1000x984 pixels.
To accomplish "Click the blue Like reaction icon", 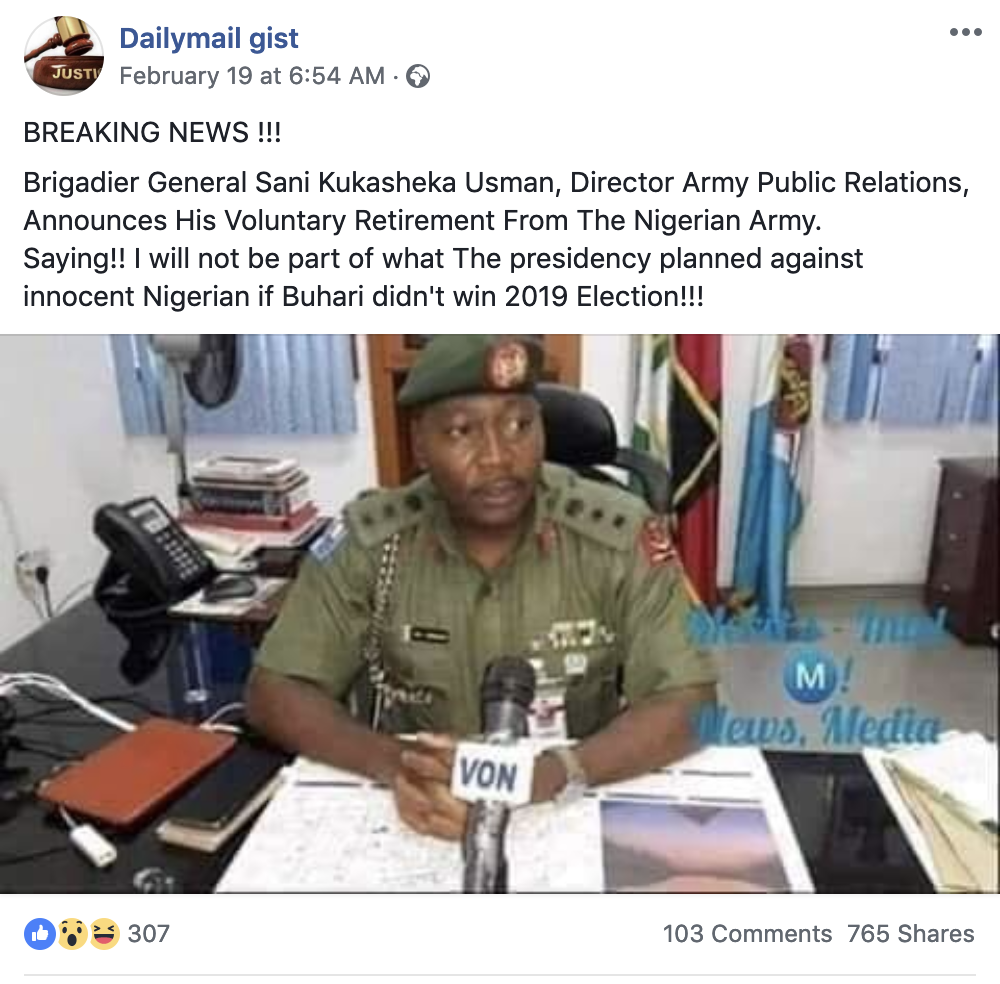I will click(40, 934).
